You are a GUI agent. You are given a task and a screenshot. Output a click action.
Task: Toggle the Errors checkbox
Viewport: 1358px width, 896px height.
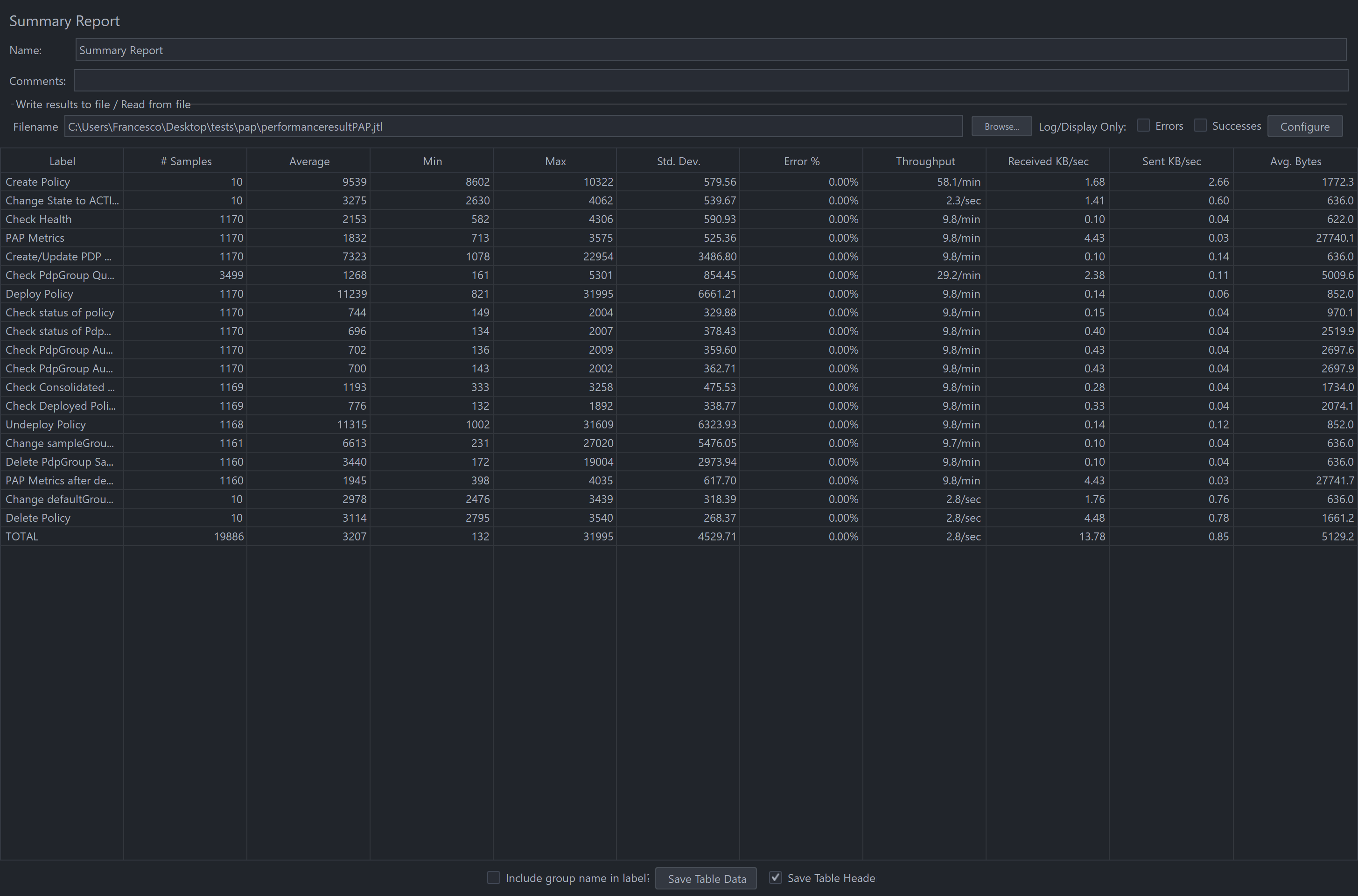1142,126
